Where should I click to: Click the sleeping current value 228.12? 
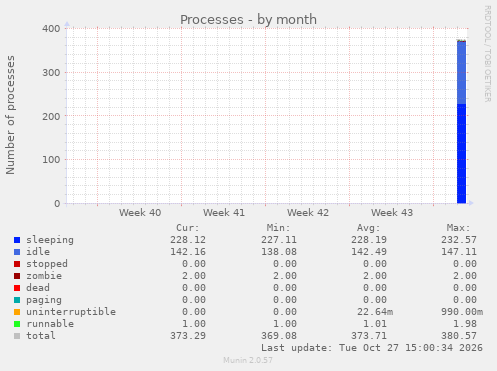(x=188, y=240)
